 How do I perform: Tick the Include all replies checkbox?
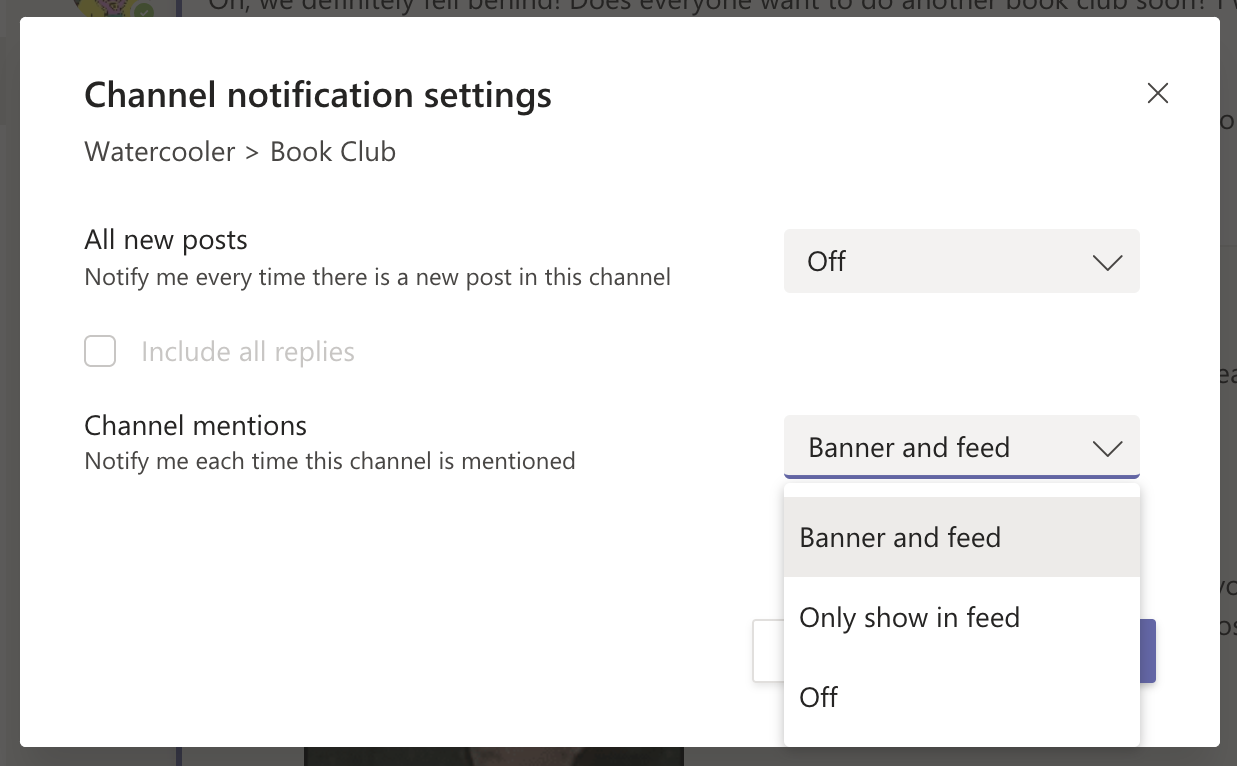click(100, 352)
